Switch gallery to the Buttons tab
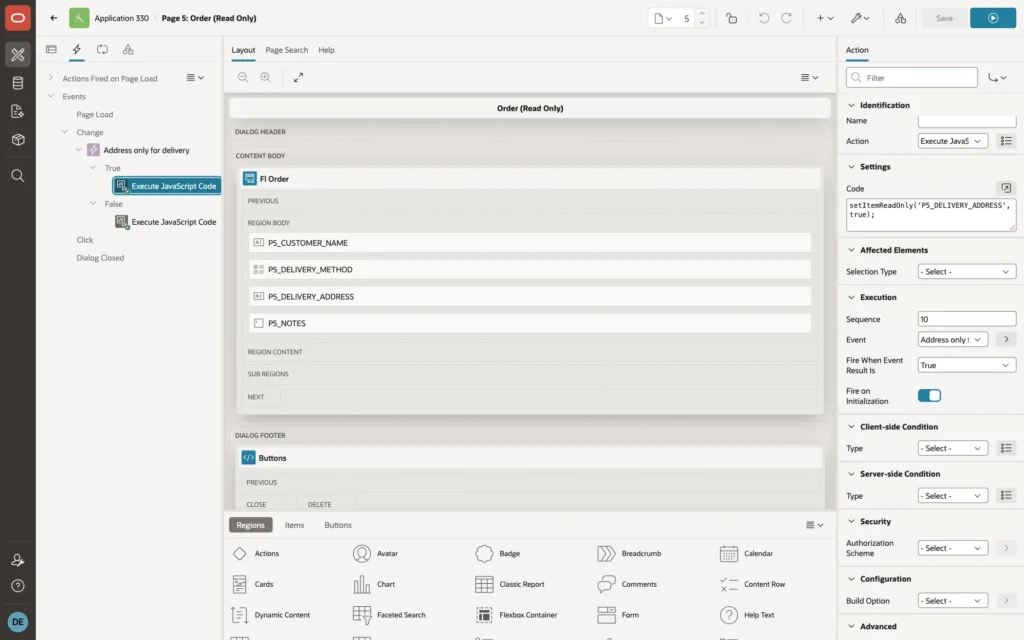This screenshot has width=1024, height=640. click(x=338, y=525)
